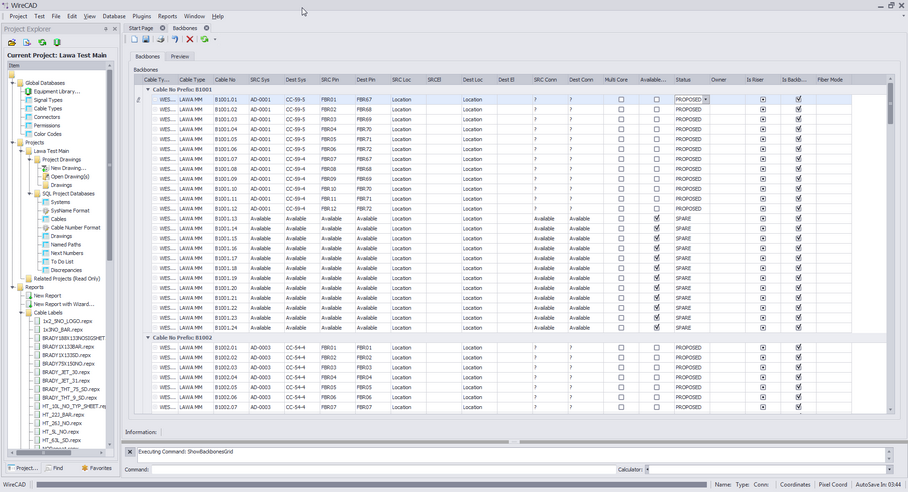
Task: Uncheck Available checkbox for cable B1001.13
Action: click(x=656, y=219)
